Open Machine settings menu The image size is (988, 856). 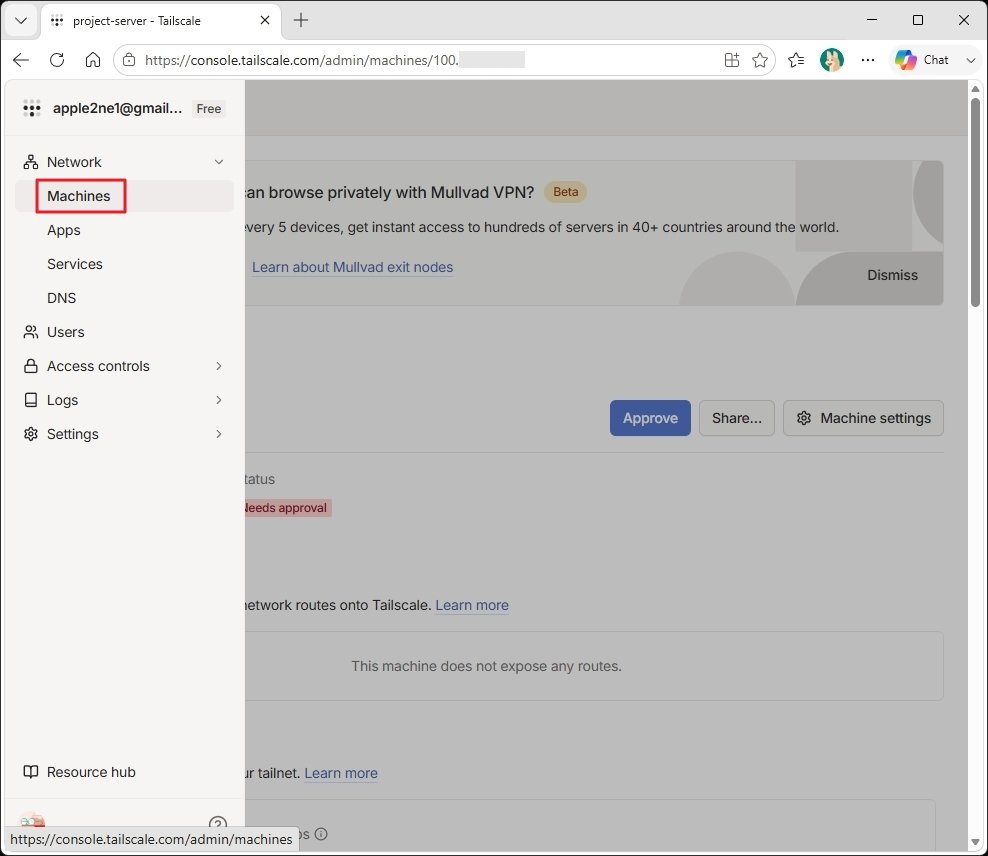863,418
